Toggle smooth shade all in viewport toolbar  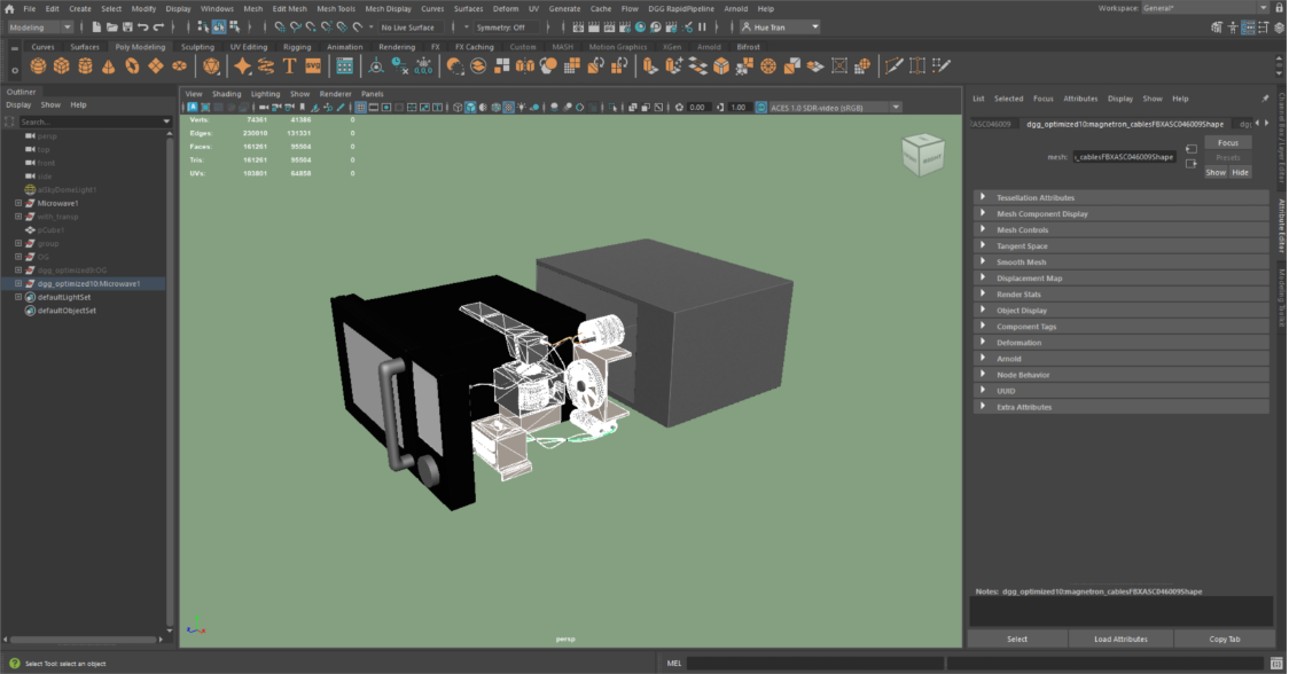(x=471, y=107)
